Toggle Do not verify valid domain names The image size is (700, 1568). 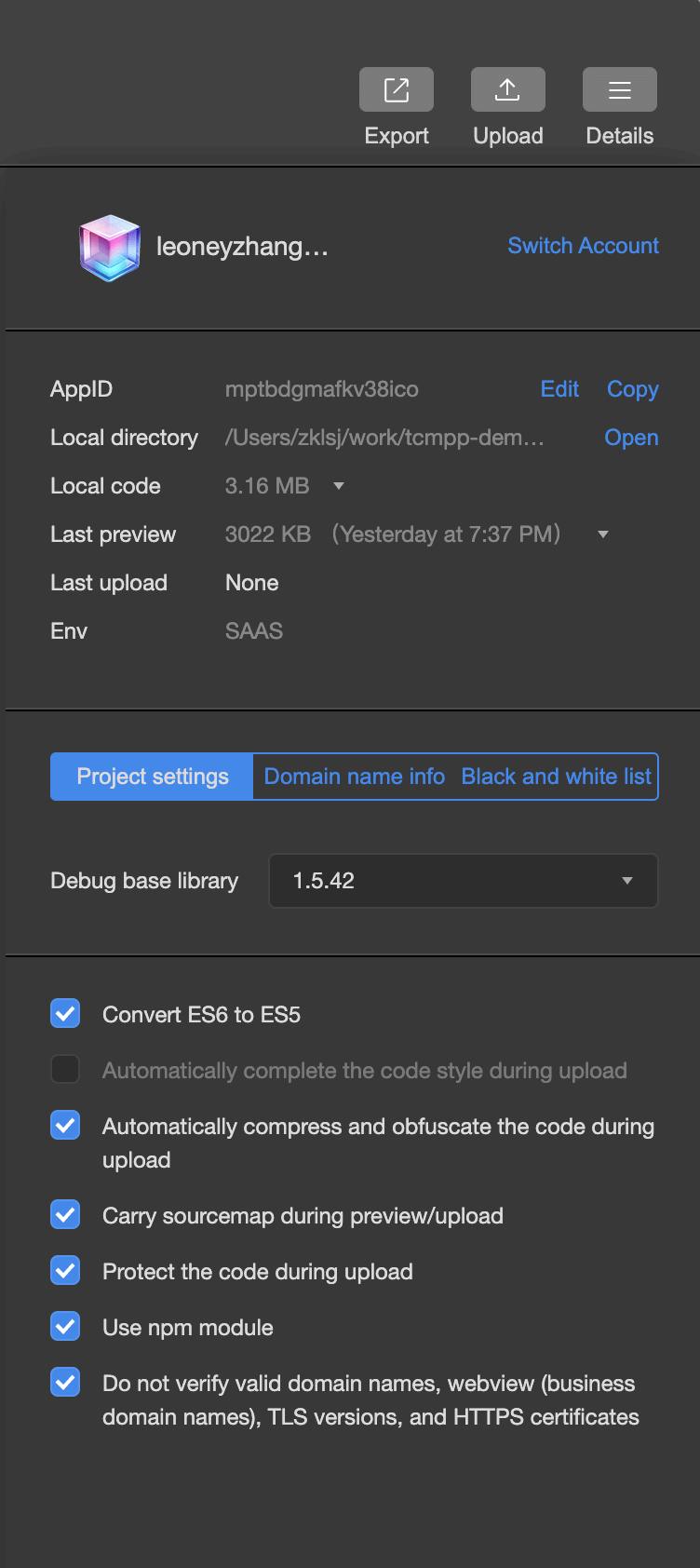tap(65, 1383)
